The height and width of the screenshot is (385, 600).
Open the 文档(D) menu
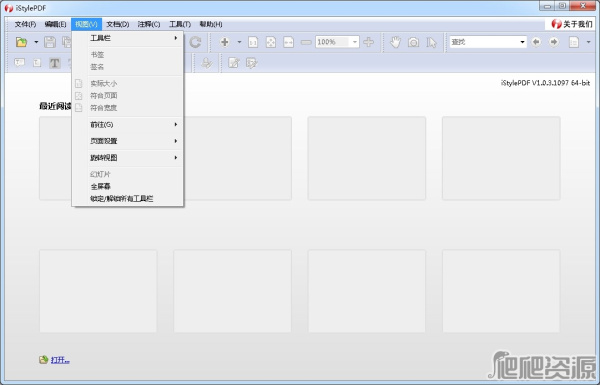tap(117, 24)
